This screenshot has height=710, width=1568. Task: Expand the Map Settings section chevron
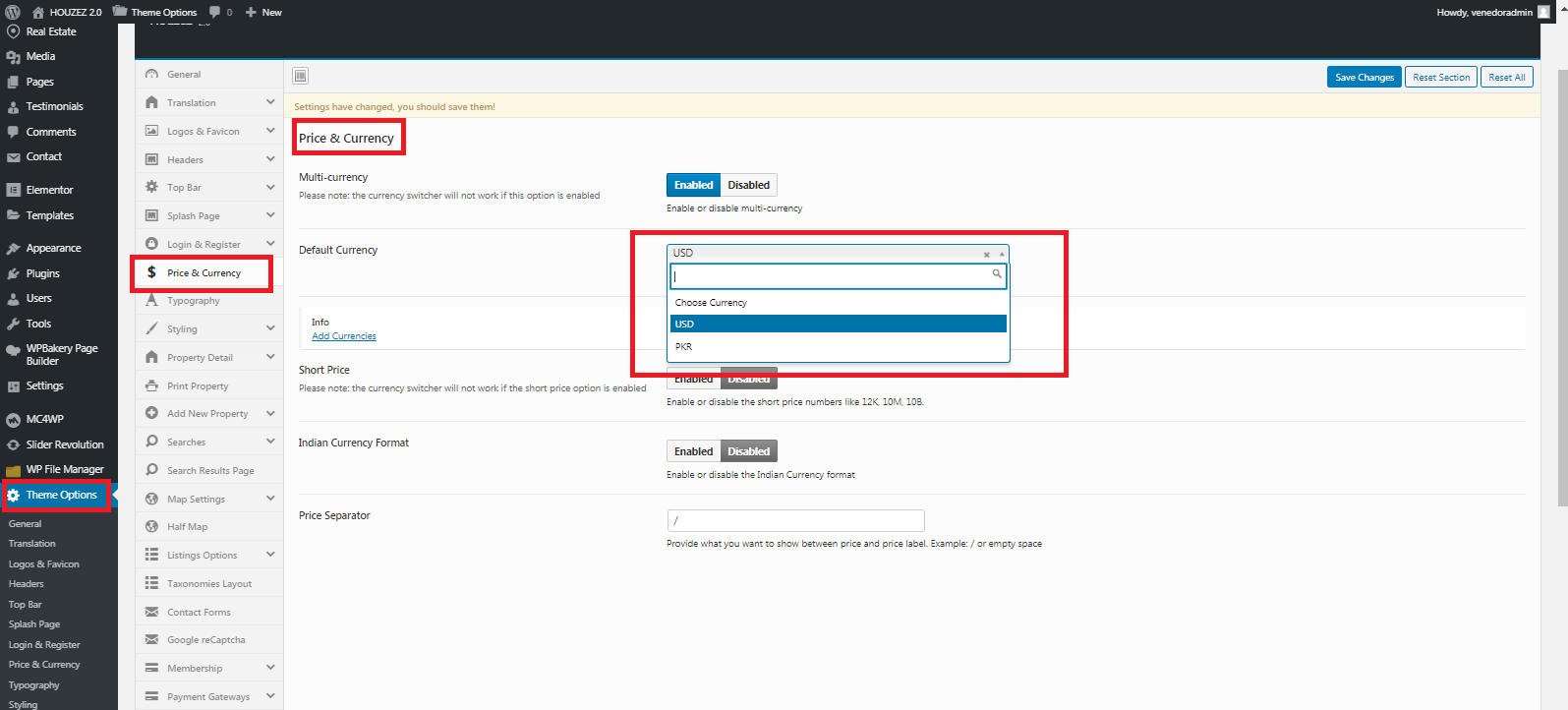click(270, 499)
